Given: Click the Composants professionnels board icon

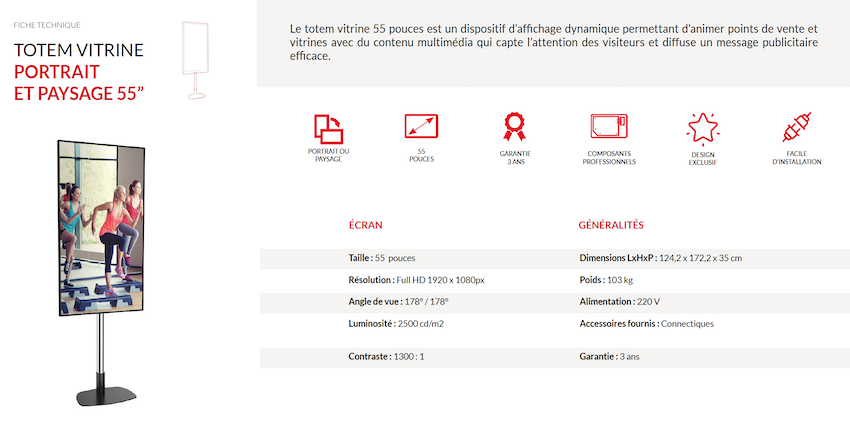Looking at the screenshot, I should [x=609, y=126].
